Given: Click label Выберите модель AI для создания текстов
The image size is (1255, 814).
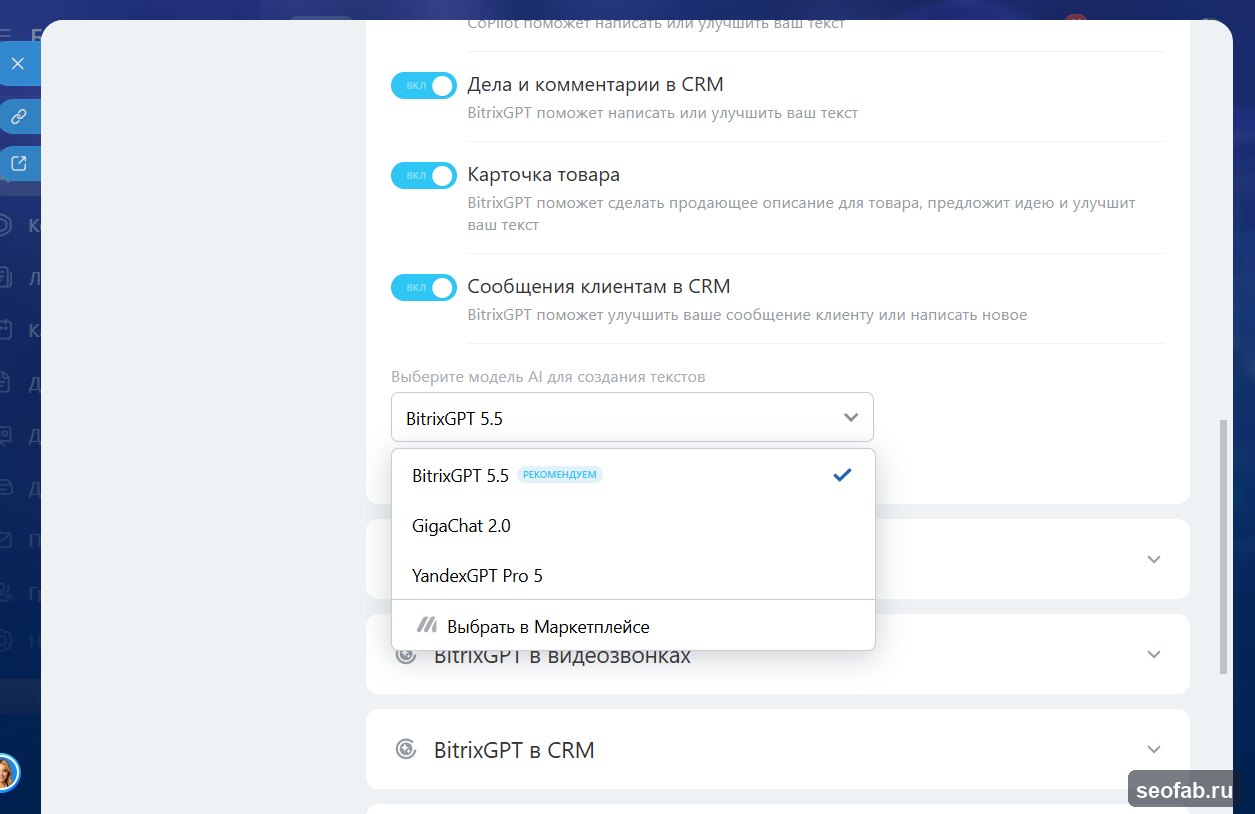Looking at the screenshot, I should pyautogui.click(x=548, y=377).
